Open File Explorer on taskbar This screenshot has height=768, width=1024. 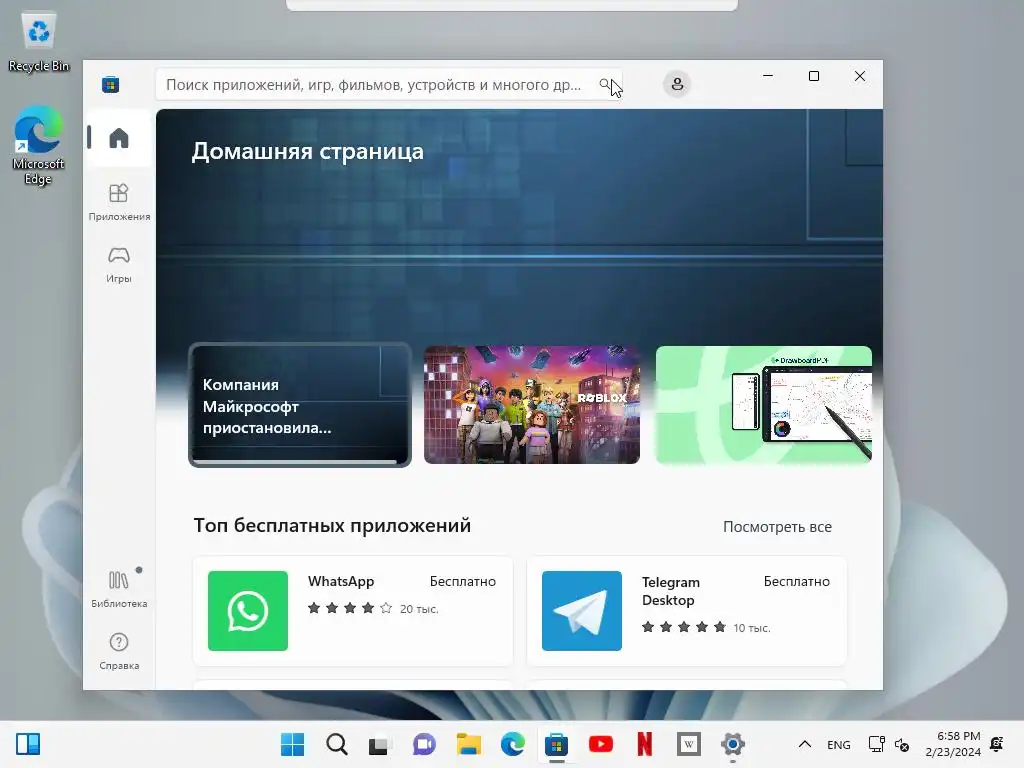pos(468,744)
